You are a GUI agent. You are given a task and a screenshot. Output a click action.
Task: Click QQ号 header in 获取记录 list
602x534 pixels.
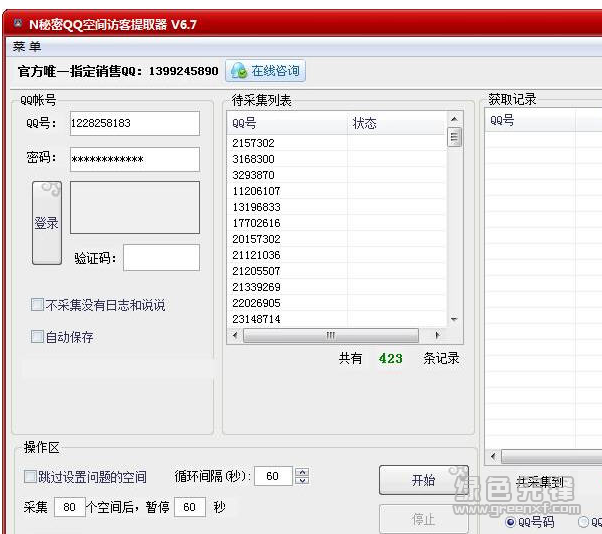[530, 121]
